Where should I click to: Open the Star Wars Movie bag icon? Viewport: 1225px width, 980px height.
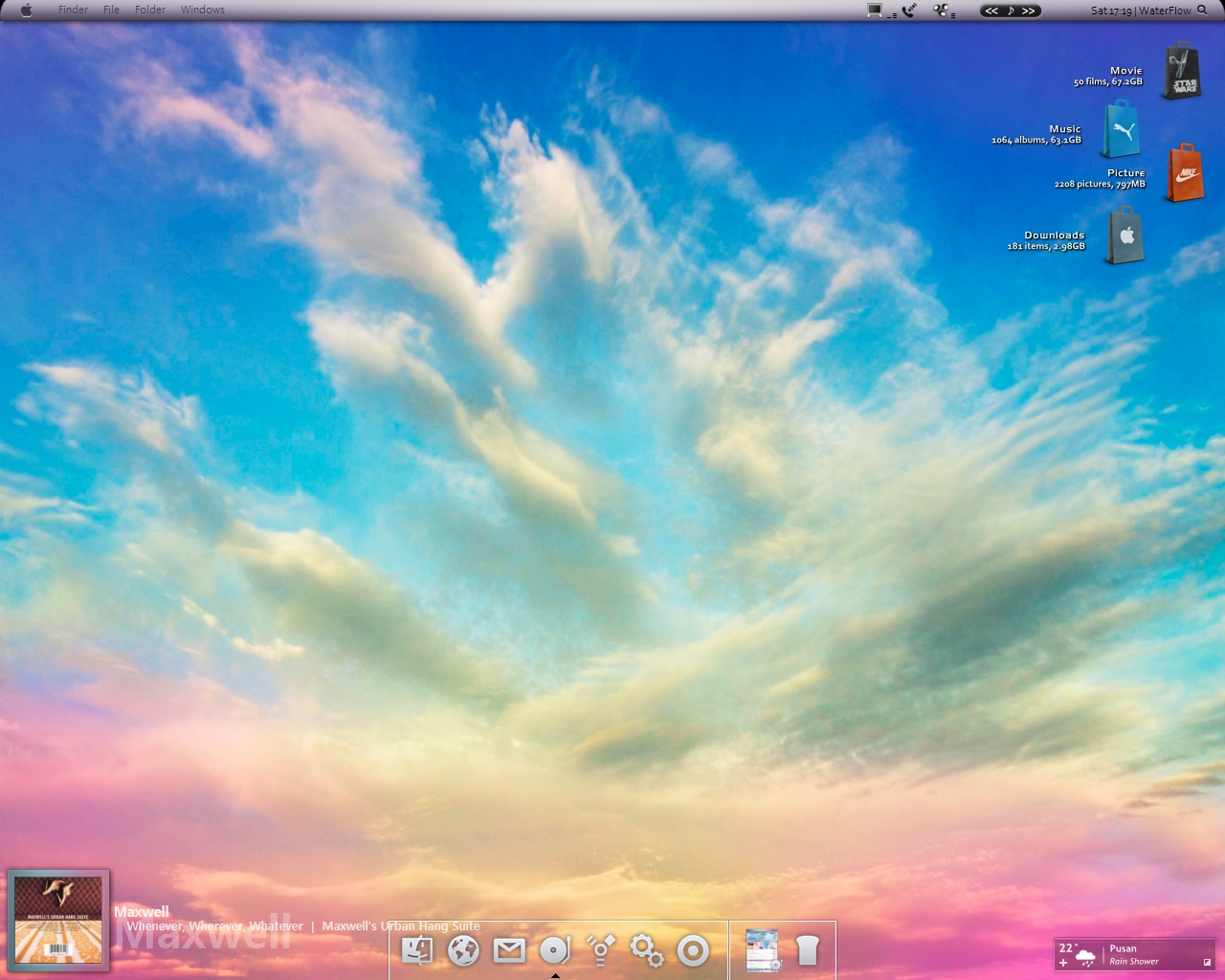[1183, 71]
